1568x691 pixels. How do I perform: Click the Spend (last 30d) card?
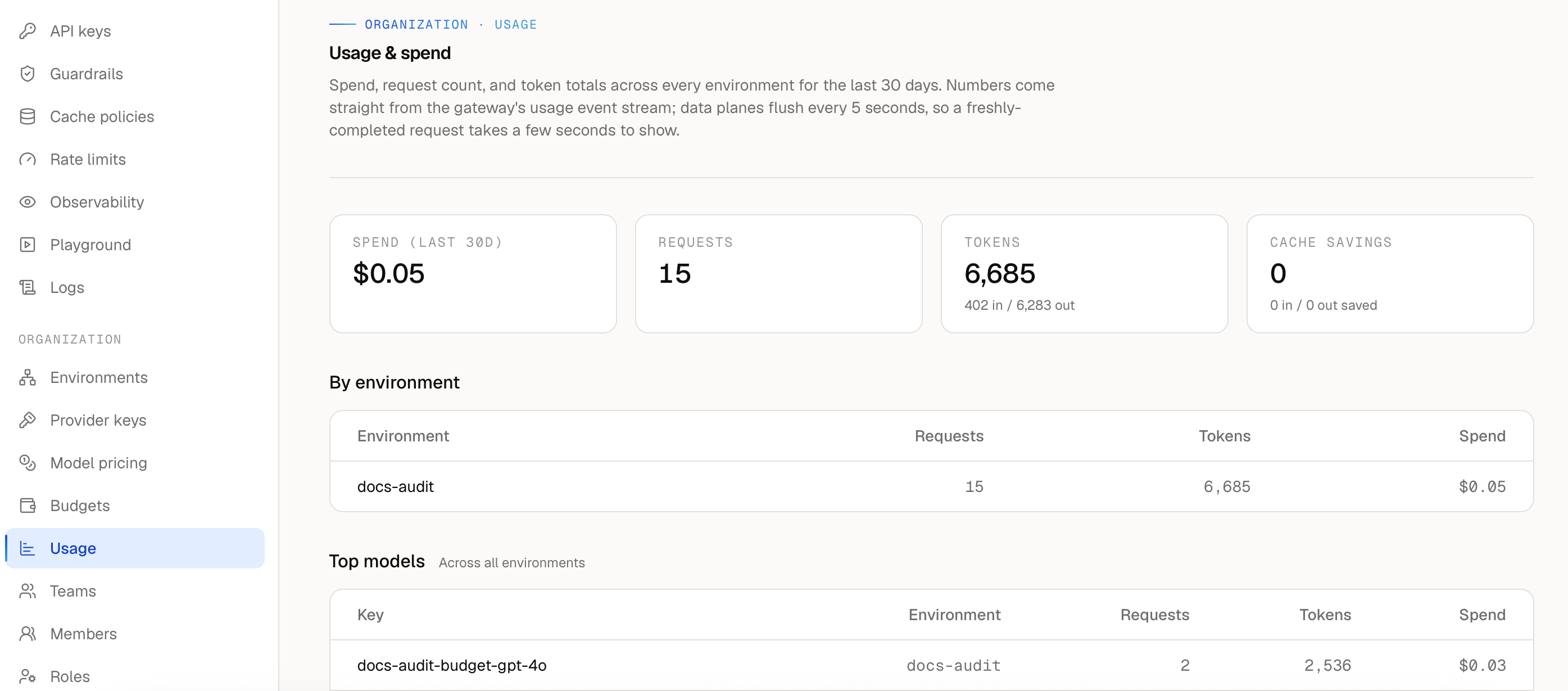point(473,273)
